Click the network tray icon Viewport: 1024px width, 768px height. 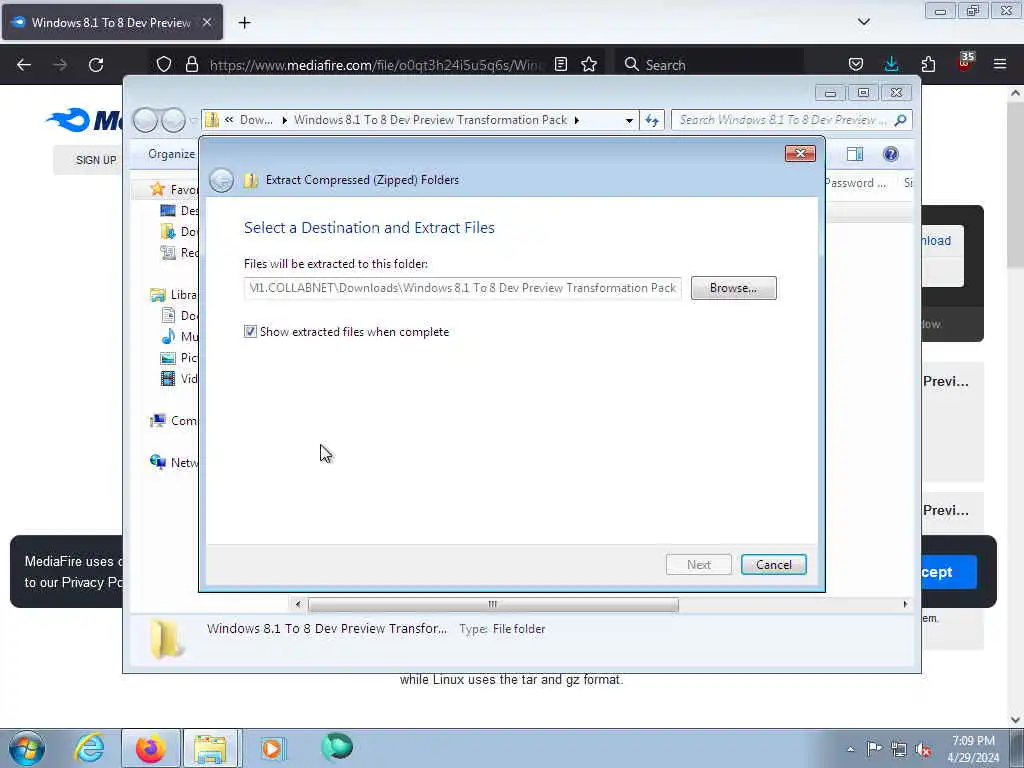[x=899, y=750]
